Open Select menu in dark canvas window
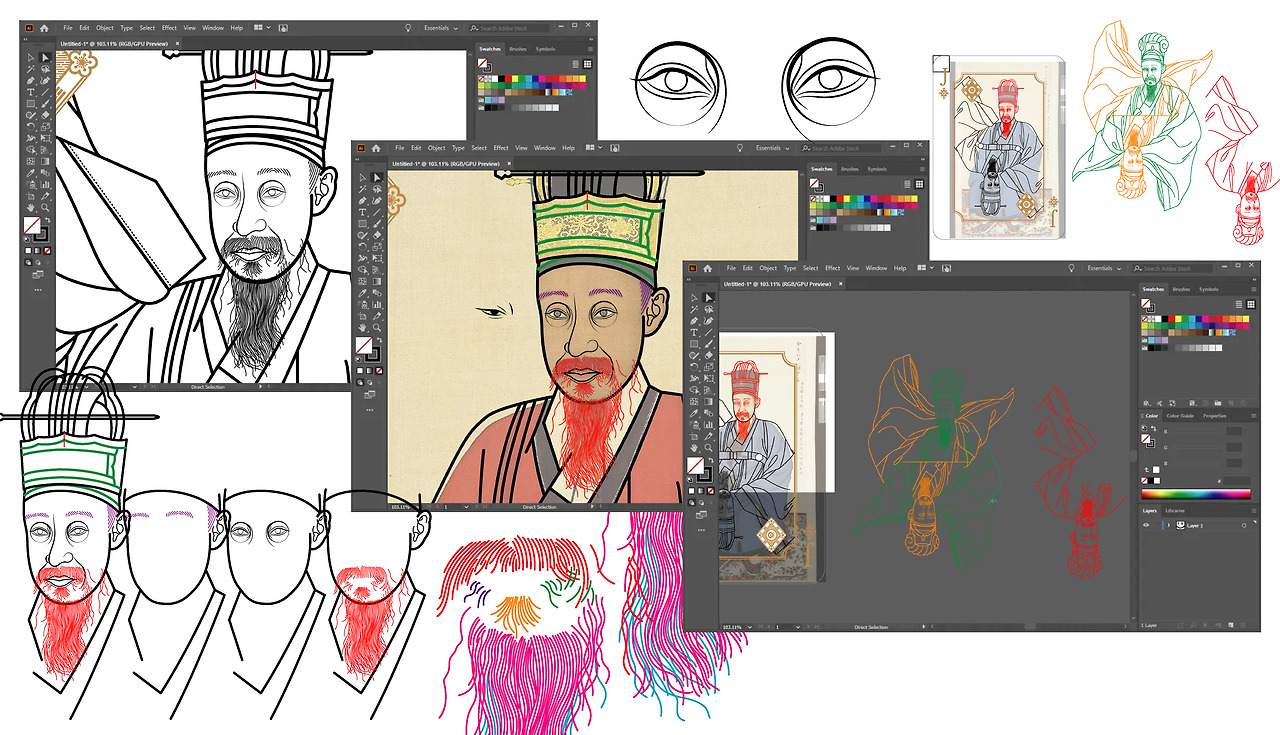This screenshot has width=1280, height=735. 810,268
